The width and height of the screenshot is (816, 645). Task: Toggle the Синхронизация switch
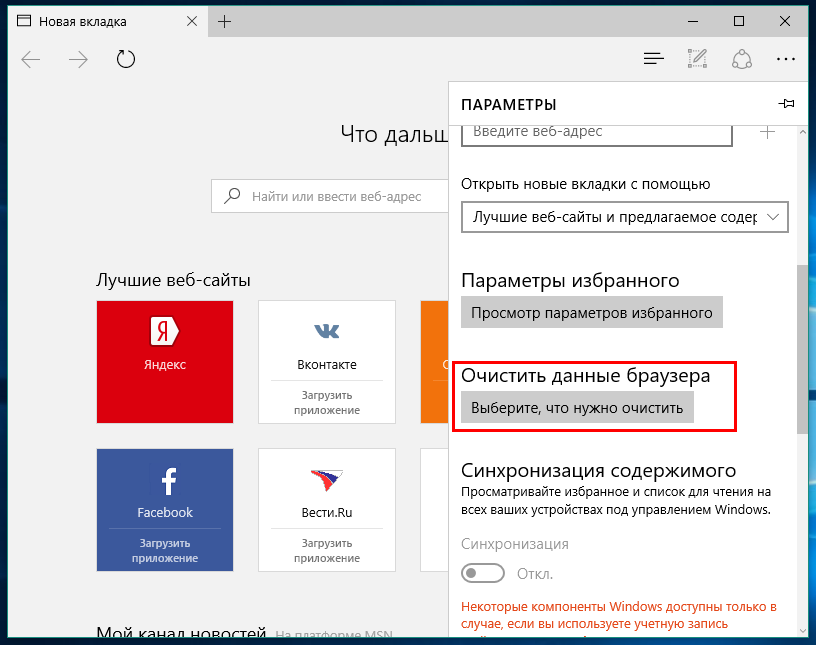coord(483,574)
